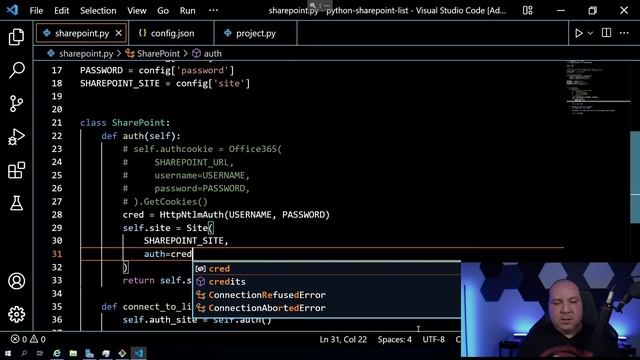This screenshot has width=640, height=360.
Task: Choose the 'credits' autocomplete suggestion
Action: [327, 282]
